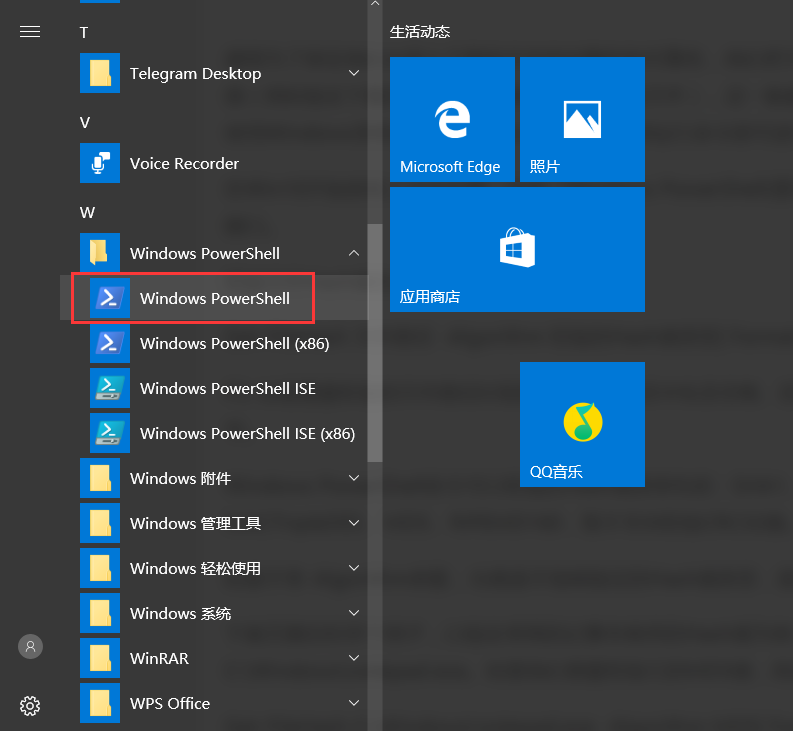
Task: Open Telegram Desktop folder entry
Action: point(195,74)
